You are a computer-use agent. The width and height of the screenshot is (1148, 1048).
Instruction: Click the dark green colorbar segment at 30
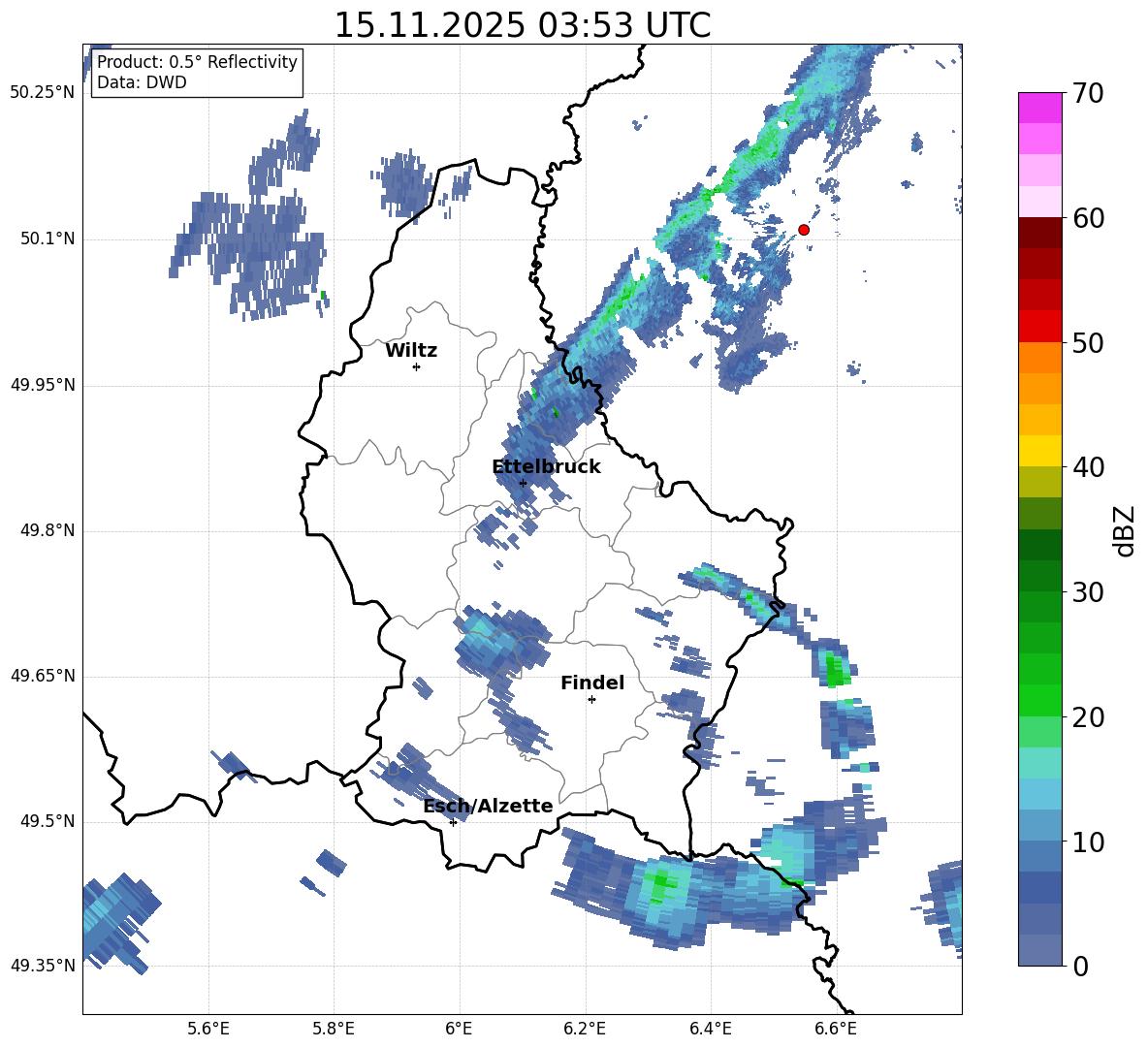coord(1039,576)
